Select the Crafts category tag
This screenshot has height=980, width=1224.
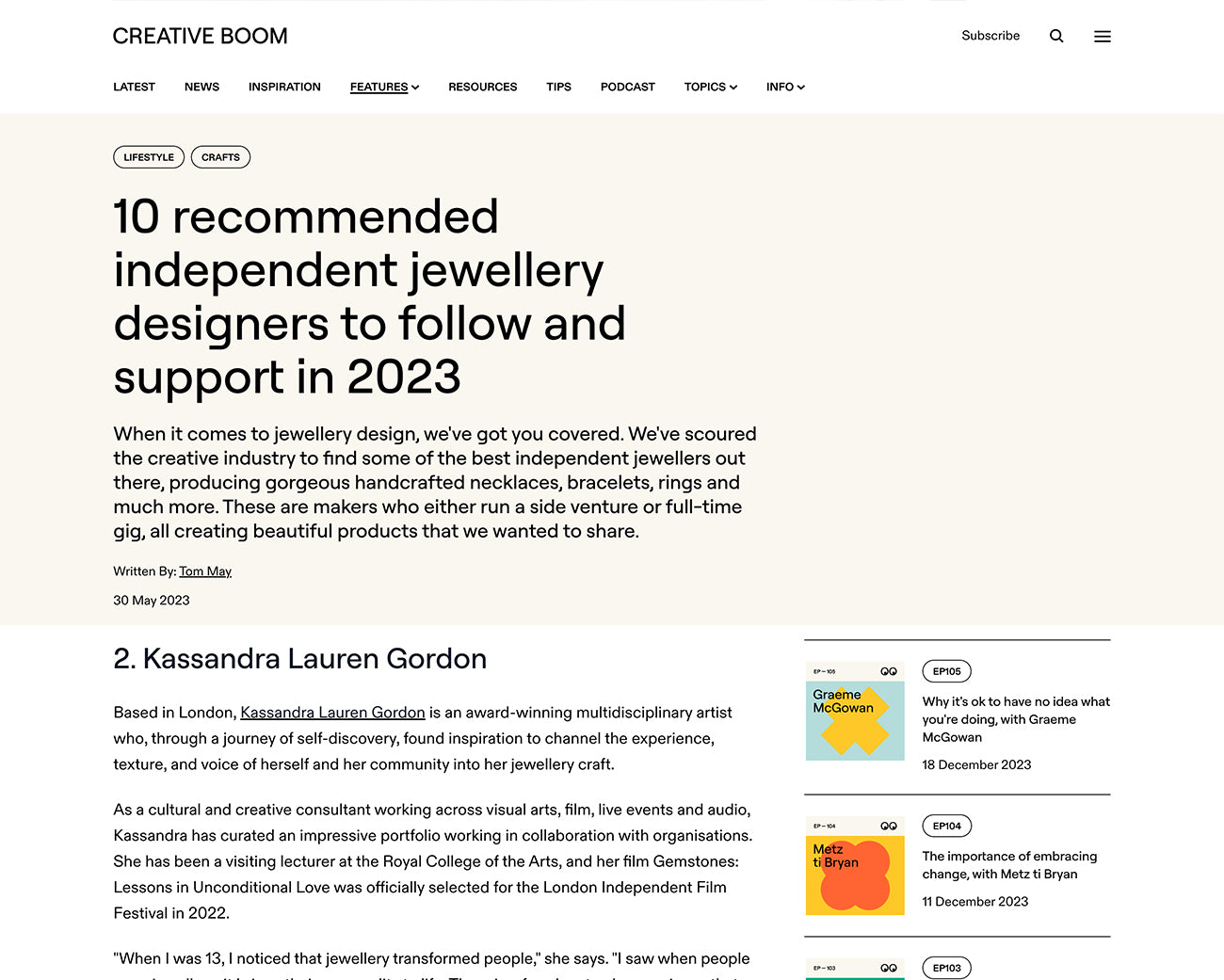(x=220, y=157)
